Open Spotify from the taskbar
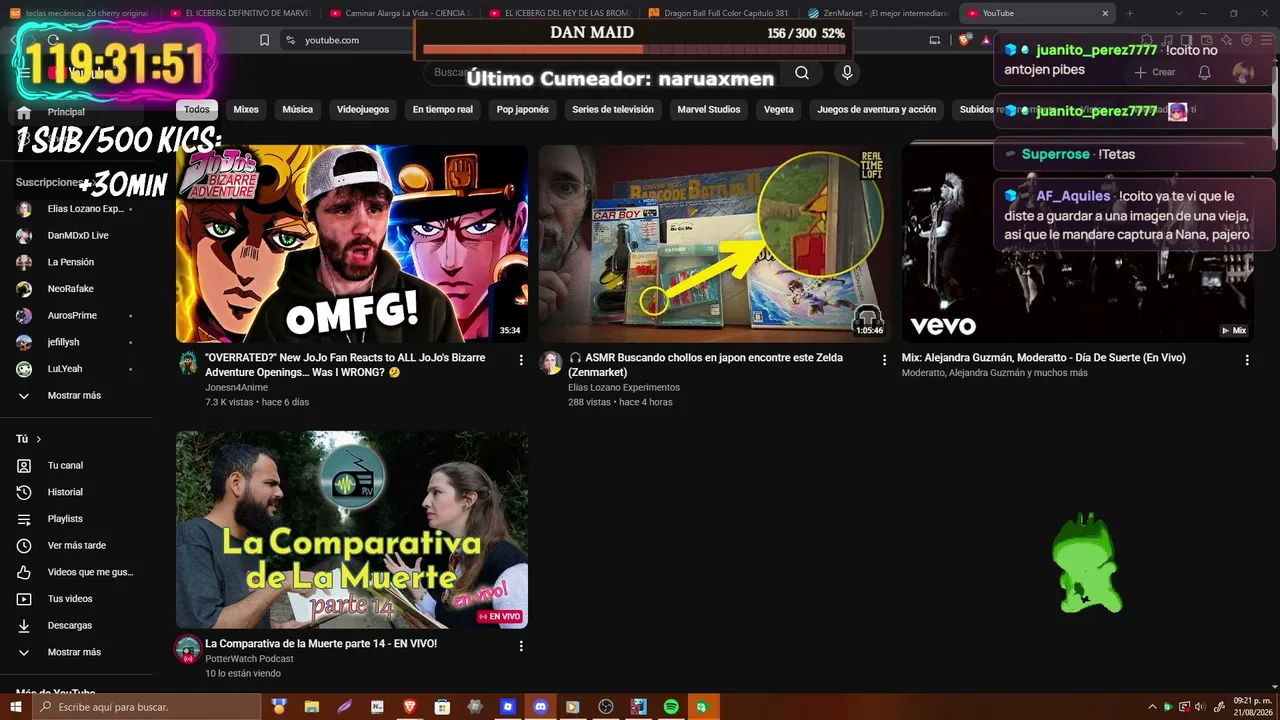Screen dimensions: 1280x720 [x=671, y=707]
